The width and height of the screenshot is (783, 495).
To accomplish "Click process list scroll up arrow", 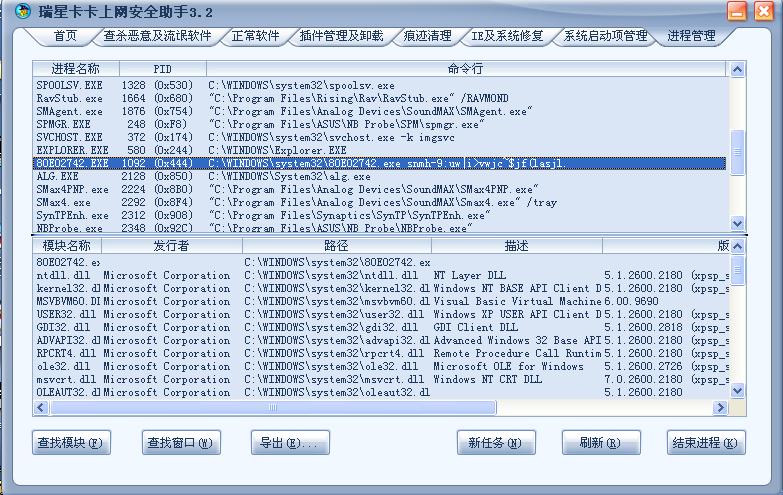I will point(737,69).
